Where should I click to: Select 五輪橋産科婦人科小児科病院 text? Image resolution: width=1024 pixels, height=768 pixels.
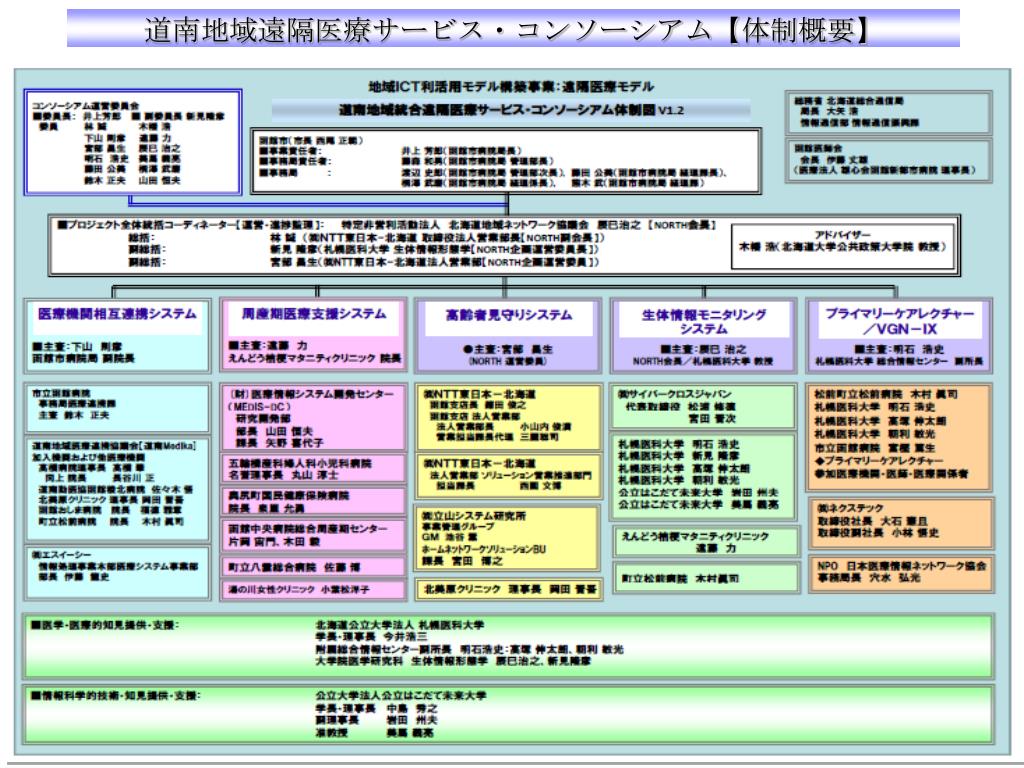point(300,463)
